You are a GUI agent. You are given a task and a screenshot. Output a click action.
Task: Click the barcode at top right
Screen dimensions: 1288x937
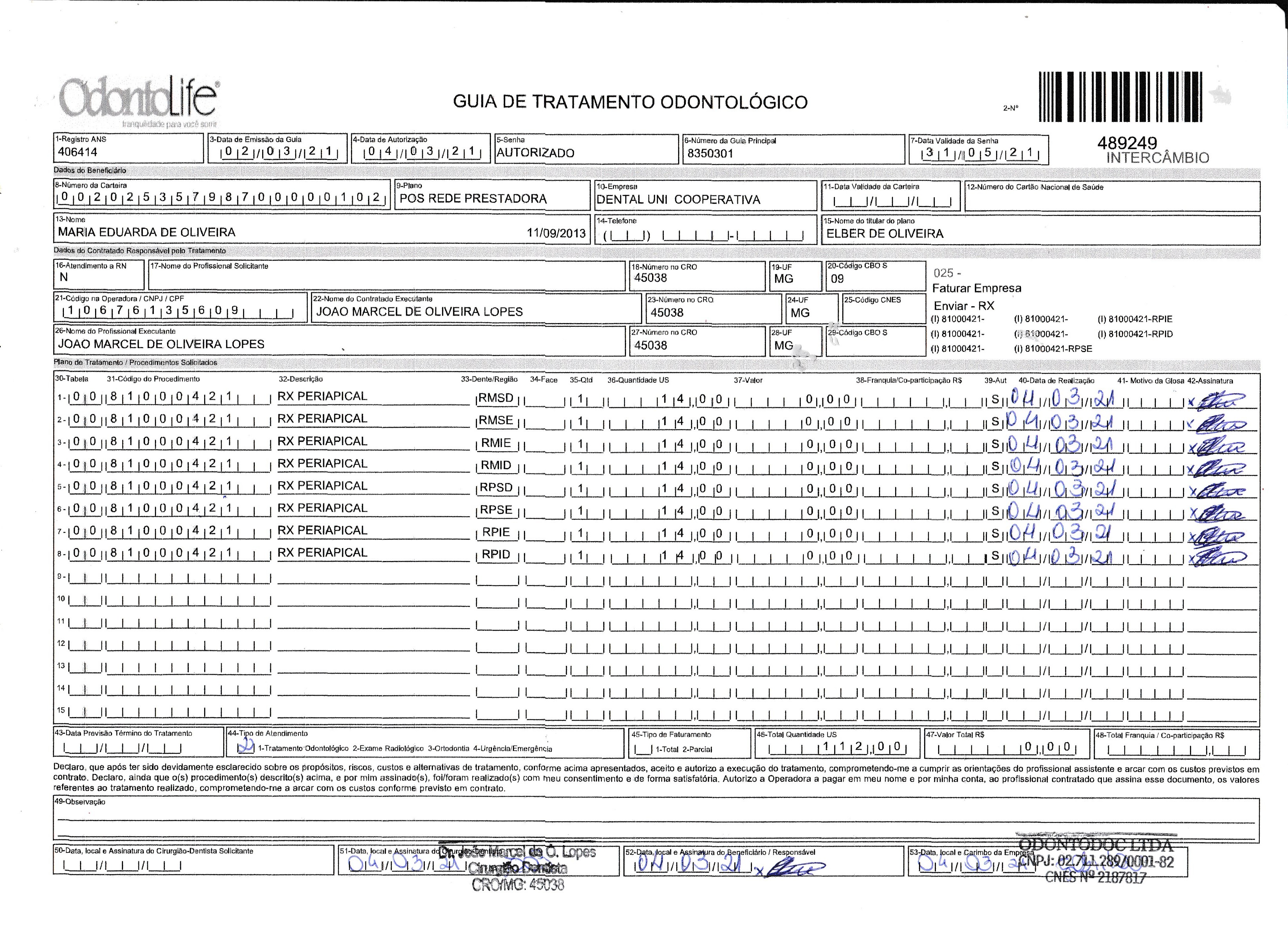(1121, 97)
